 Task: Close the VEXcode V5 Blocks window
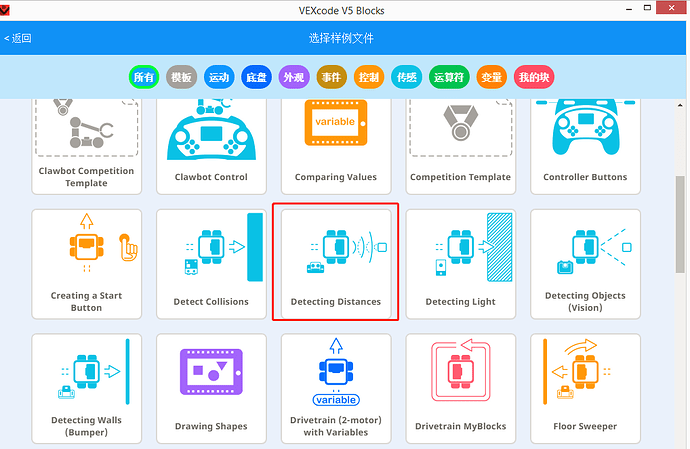pyautogui.click(x=671, y=7)
